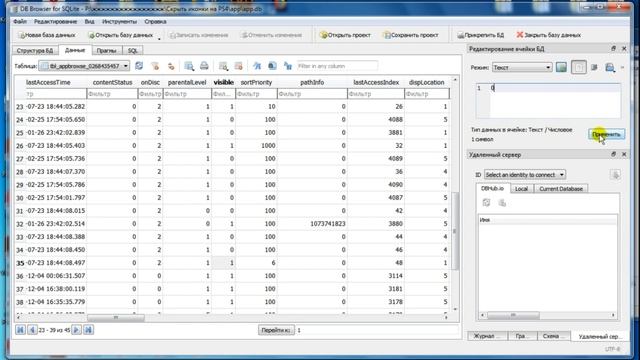Clear all filters with the funnel icon
640x360 pixels.
(155, 66)
